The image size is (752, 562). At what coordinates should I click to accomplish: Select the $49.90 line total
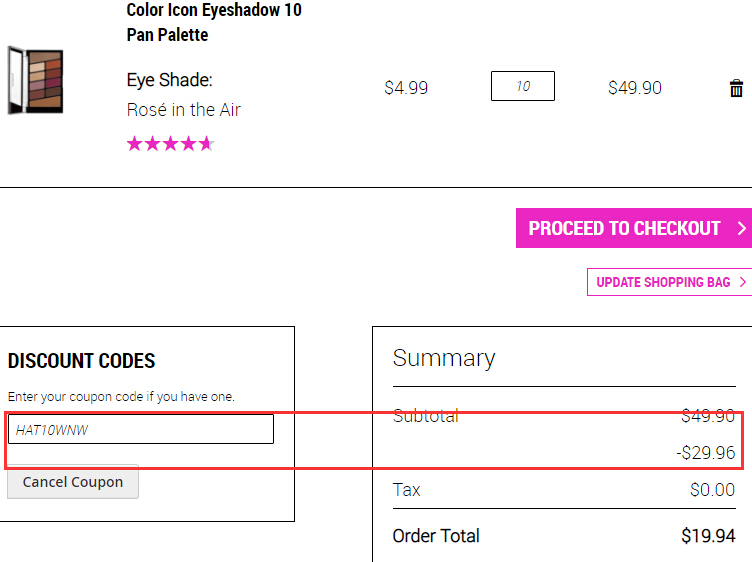[634, 88]
